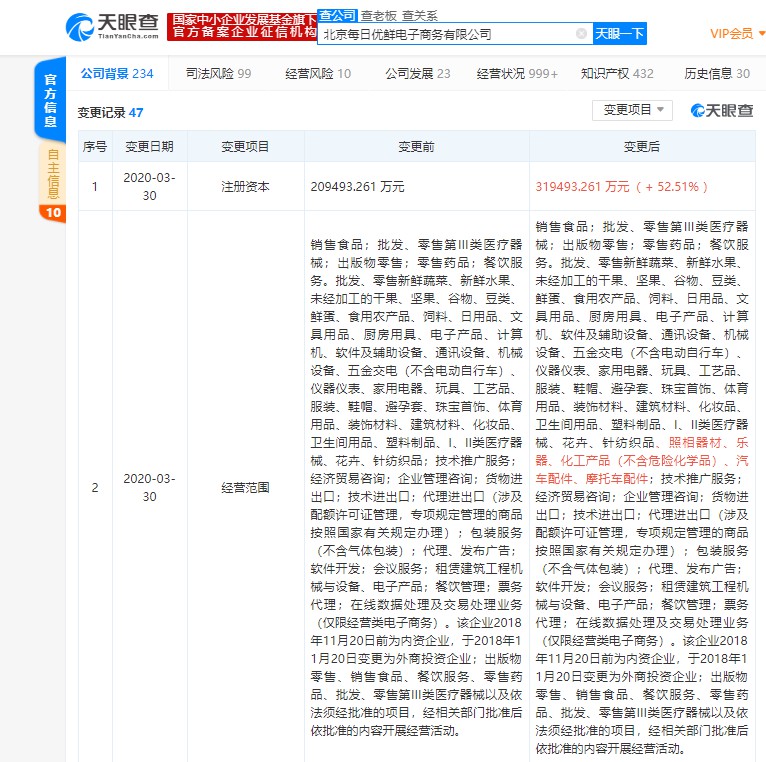The width and height of the screenshot is (766, 762).
Task: Click the VIP会员 link
Action: pos(731,33)
